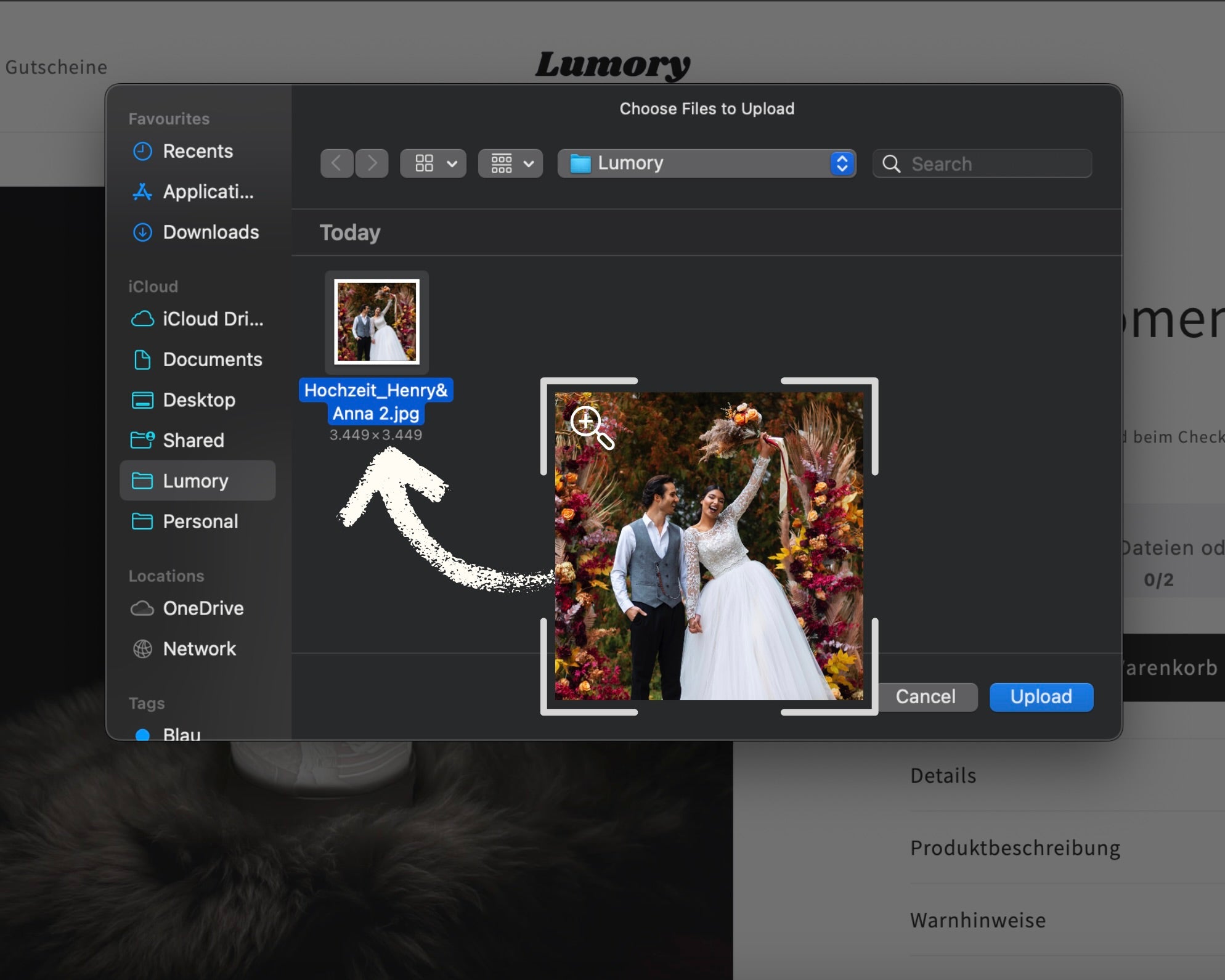Open Recents in sidebar
Viewport: 1225px width, 980px height.
click(x=197, y=151)
